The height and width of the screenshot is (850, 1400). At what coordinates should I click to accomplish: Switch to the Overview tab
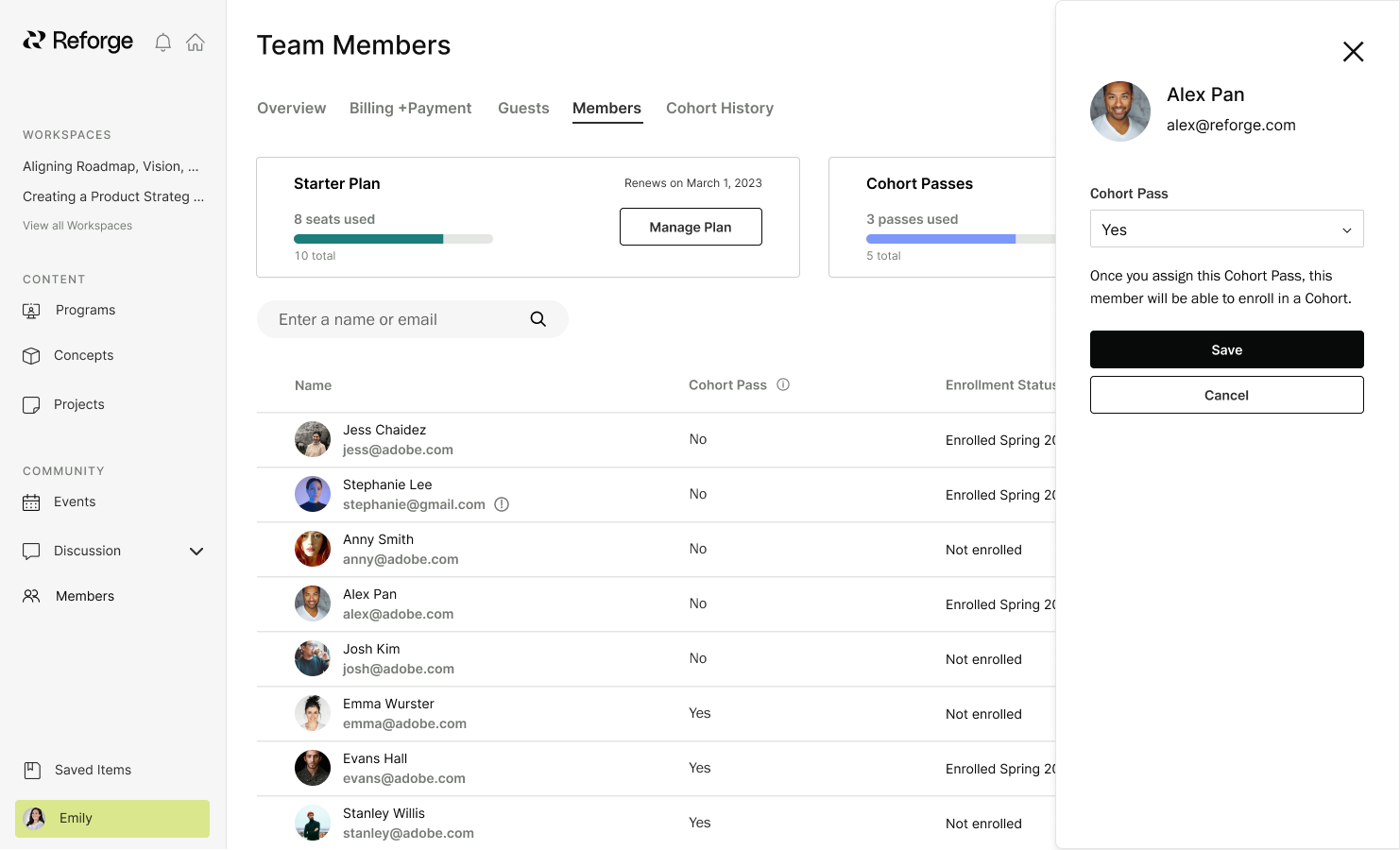tap(291, 109)
